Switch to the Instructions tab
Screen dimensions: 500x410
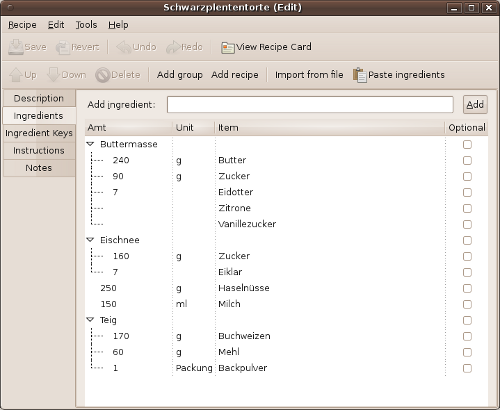click(x=39, y=150)
